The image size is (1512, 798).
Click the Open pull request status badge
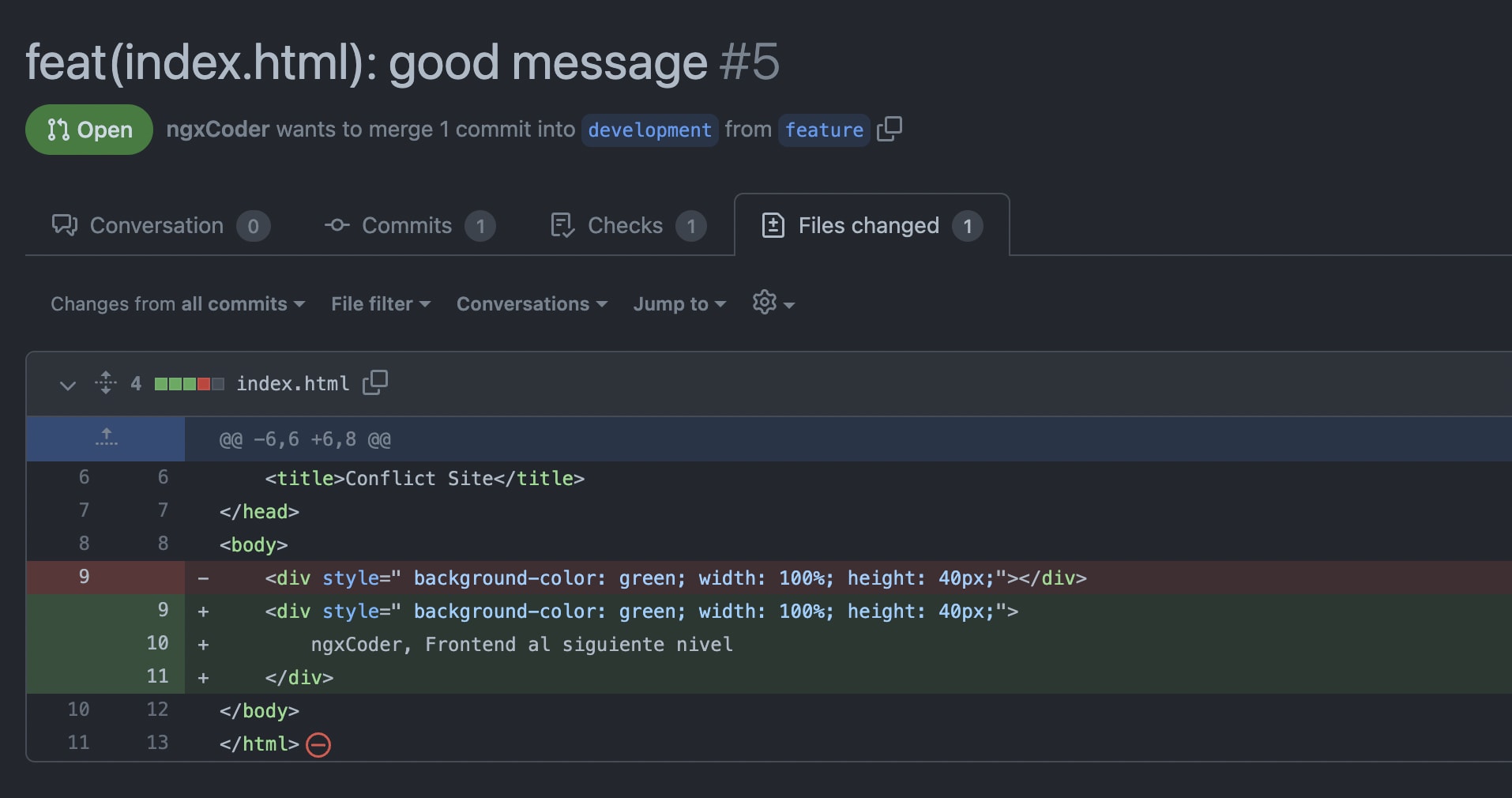89,130
